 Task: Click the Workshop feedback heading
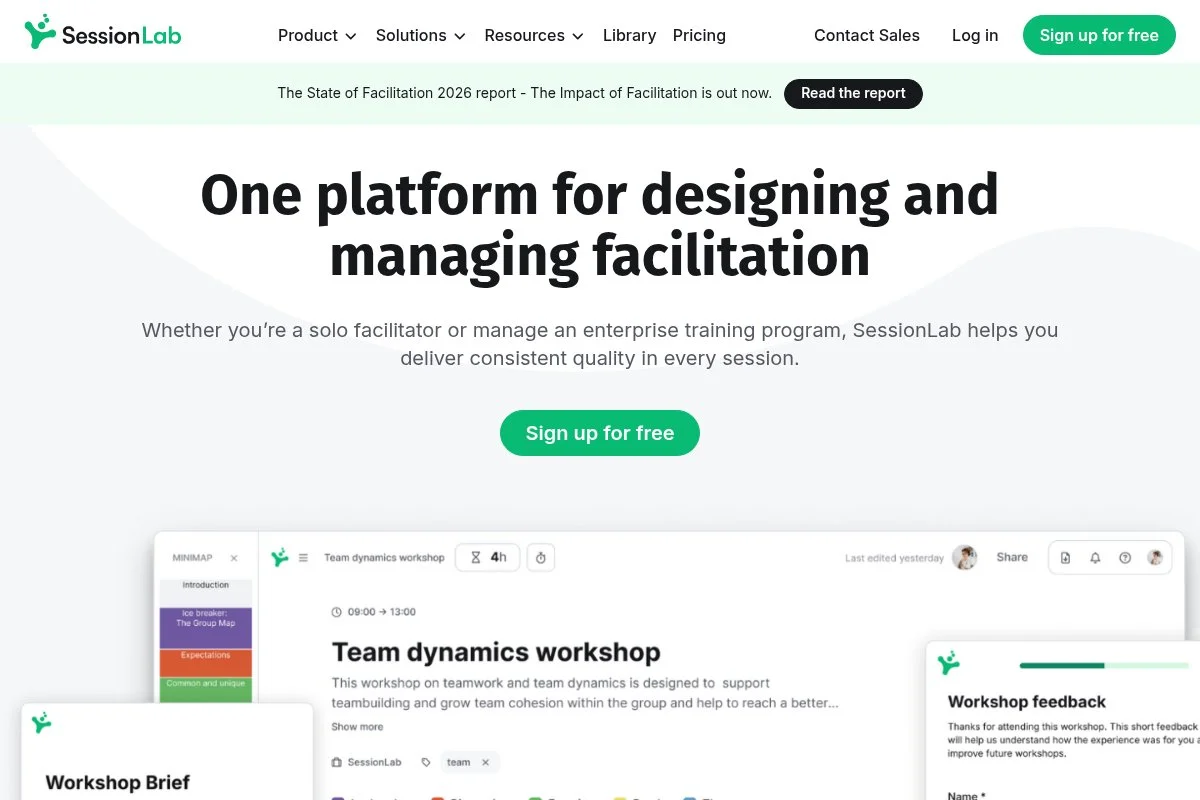coord(1027,702)
